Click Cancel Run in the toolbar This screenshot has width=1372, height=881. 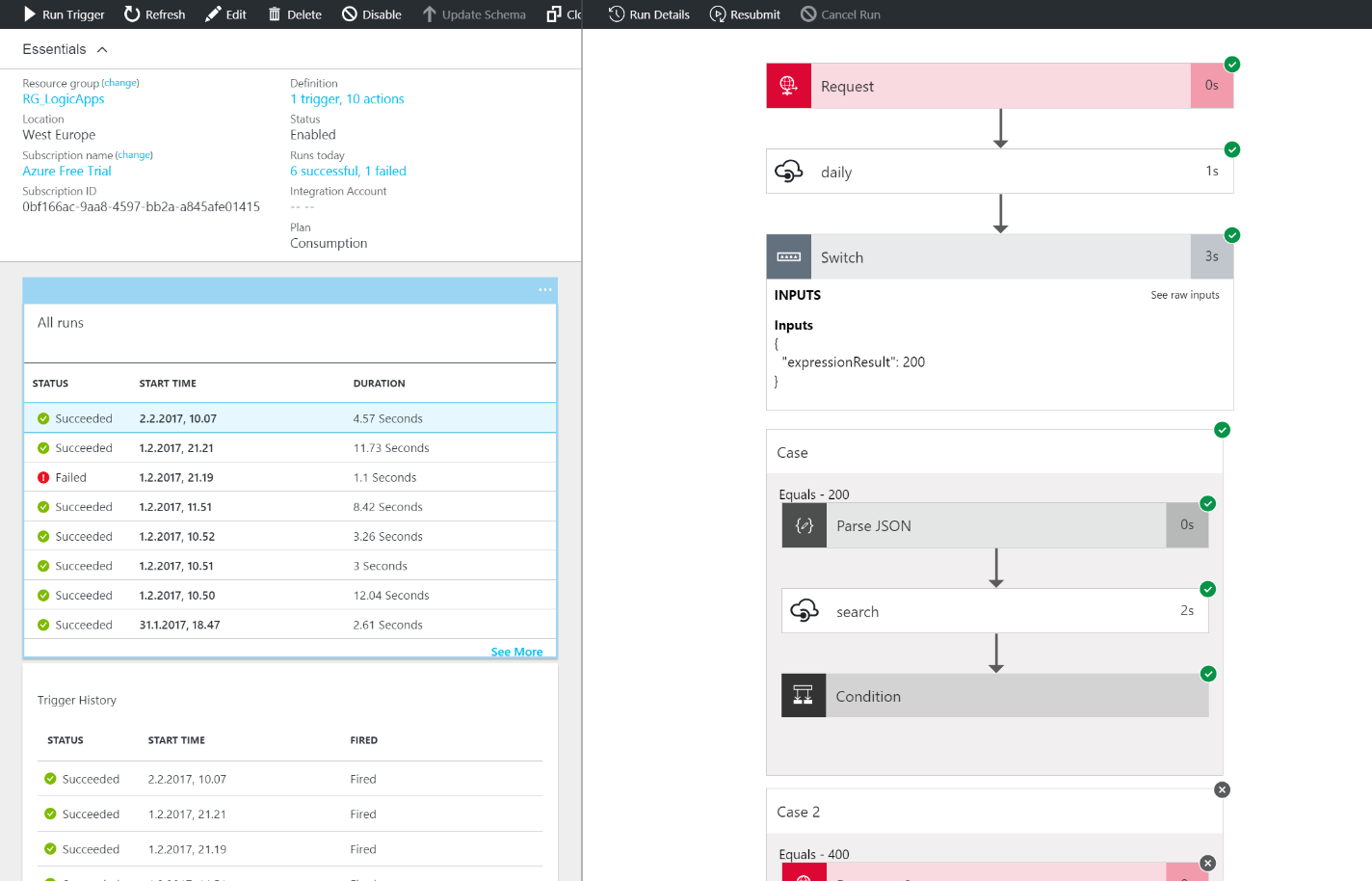point(840,14)
